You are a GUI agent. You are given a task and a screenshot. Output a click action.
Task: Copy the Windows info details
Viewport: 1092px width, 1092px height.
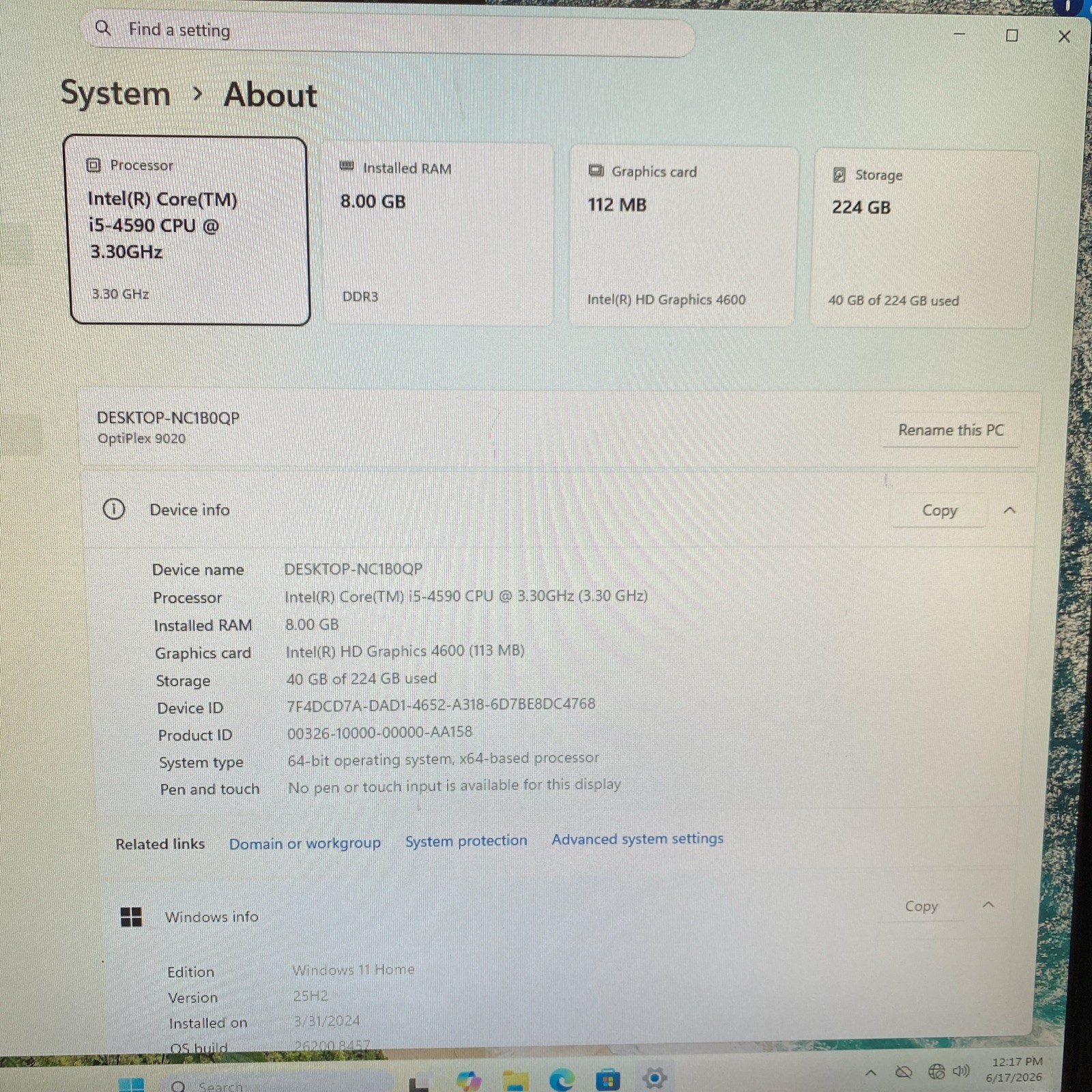(x=921, y=906)
